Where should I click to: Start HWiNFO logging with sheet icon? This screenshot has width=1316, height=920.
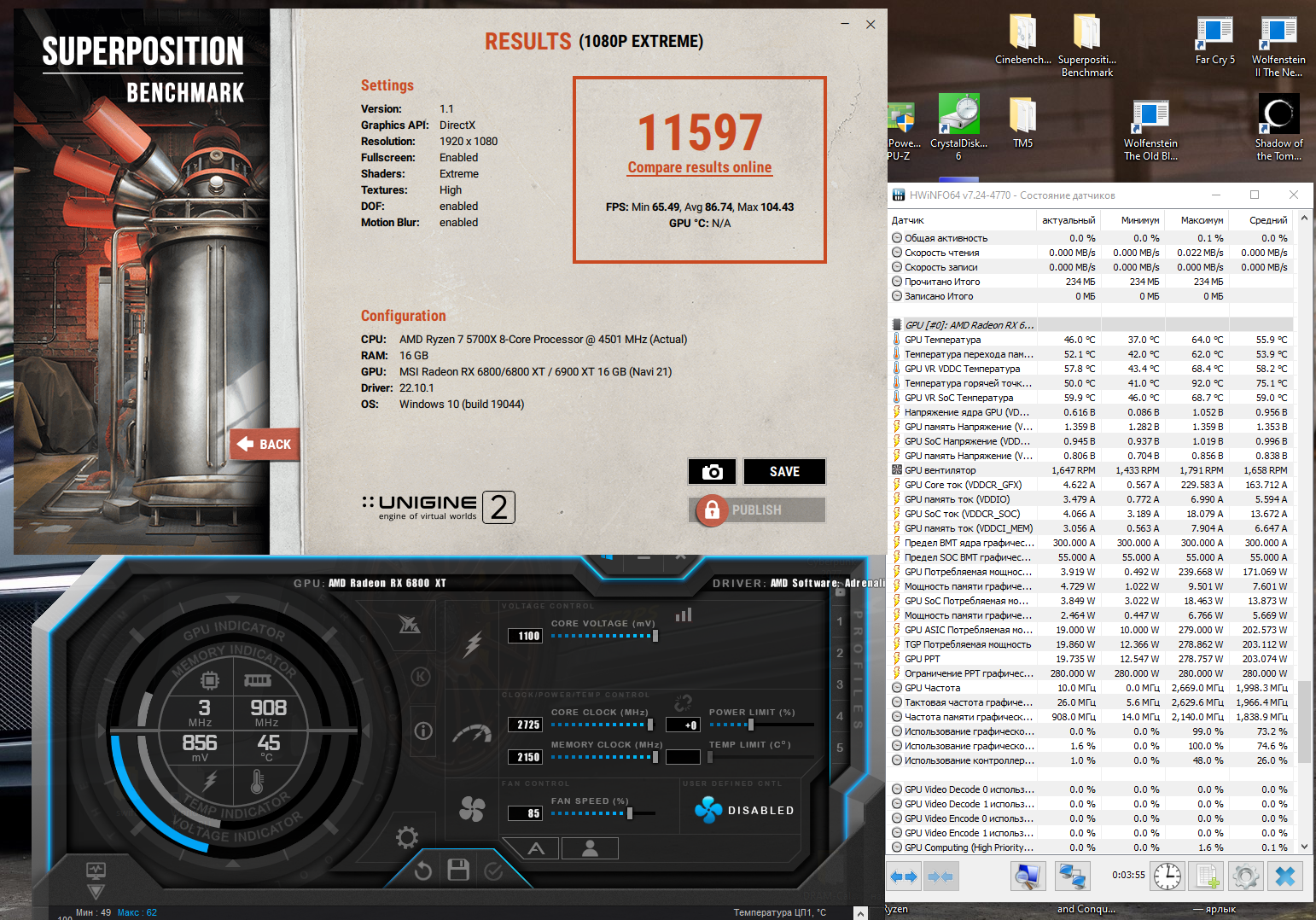point(1208,876)
